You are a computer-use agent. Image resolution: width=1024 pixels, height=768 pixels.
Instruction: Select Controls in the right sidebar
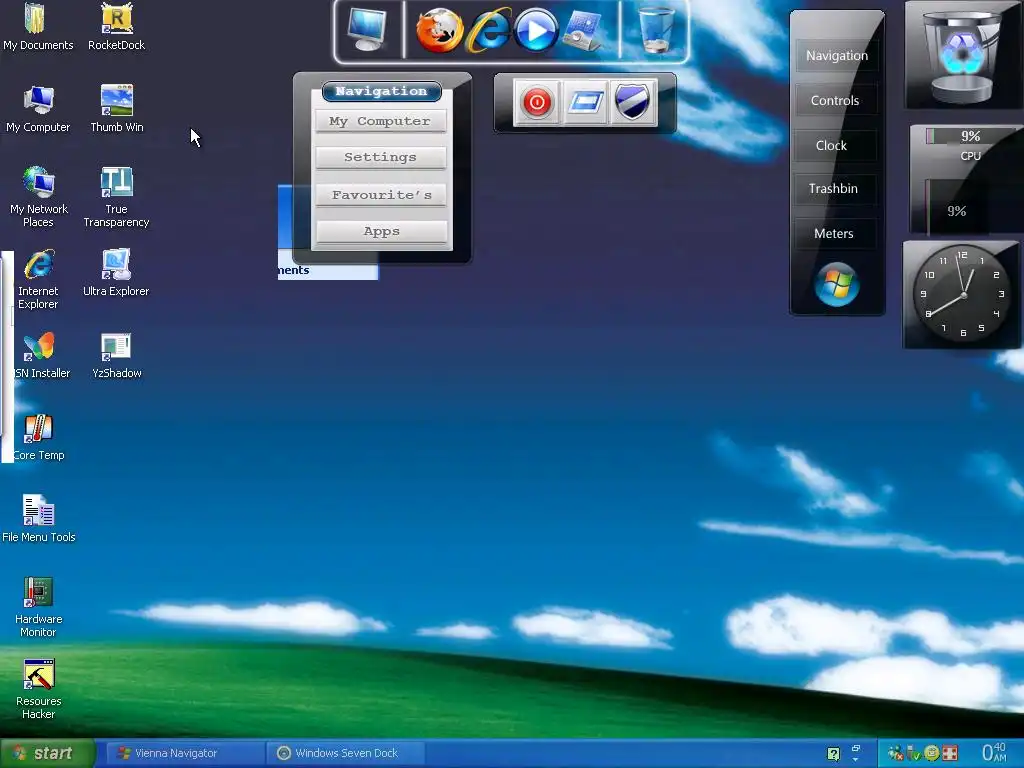click(835, 101)
